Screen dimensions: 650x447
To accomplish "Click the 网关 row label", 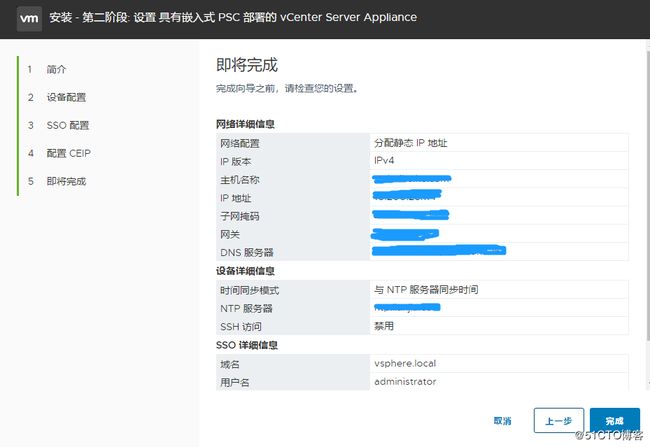I will click(x=230, y=234).
